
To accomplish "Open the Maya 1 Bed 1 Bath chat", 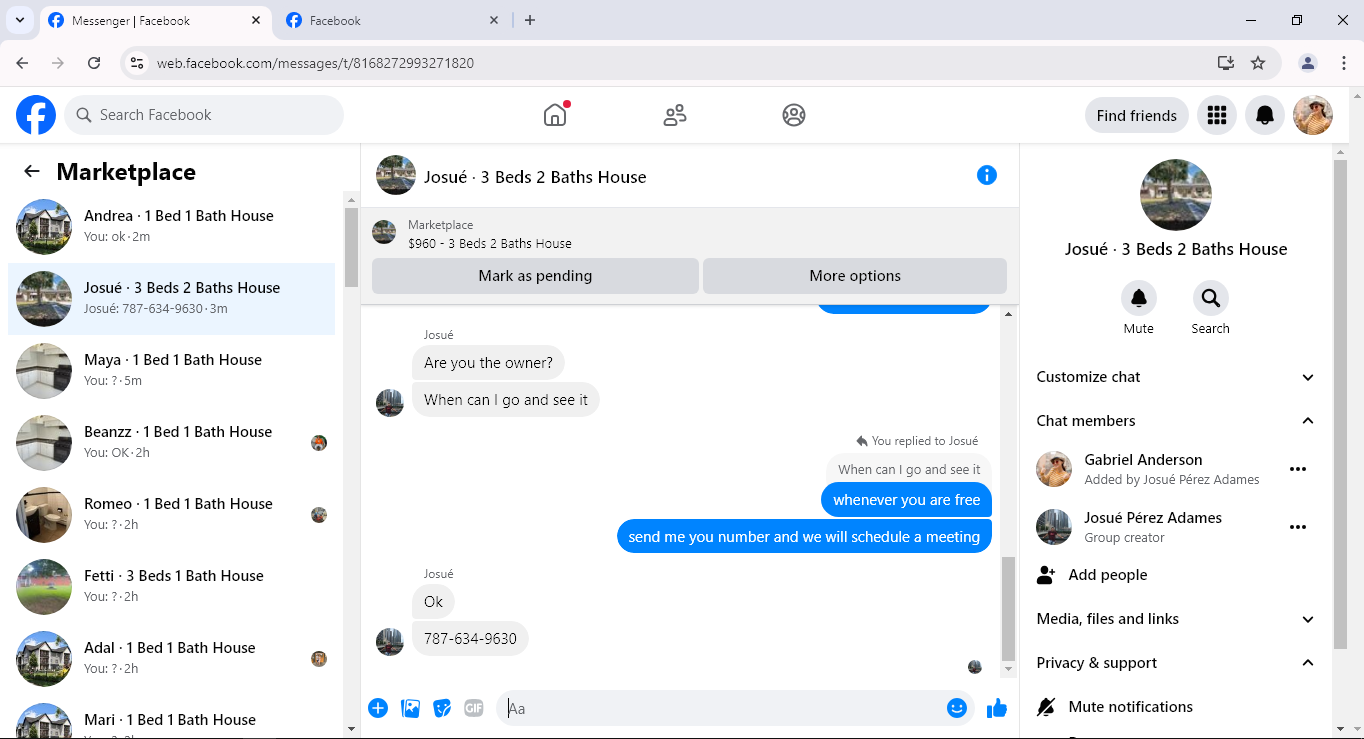I will pyautogui.click(x=172, y=371).
